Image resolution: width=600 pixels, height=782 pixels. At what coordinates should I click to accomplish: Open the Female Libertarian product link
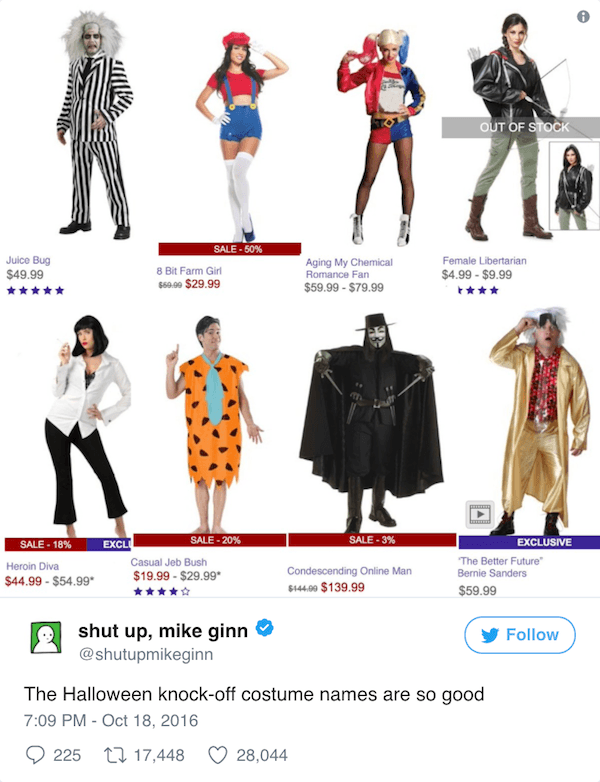484,260
